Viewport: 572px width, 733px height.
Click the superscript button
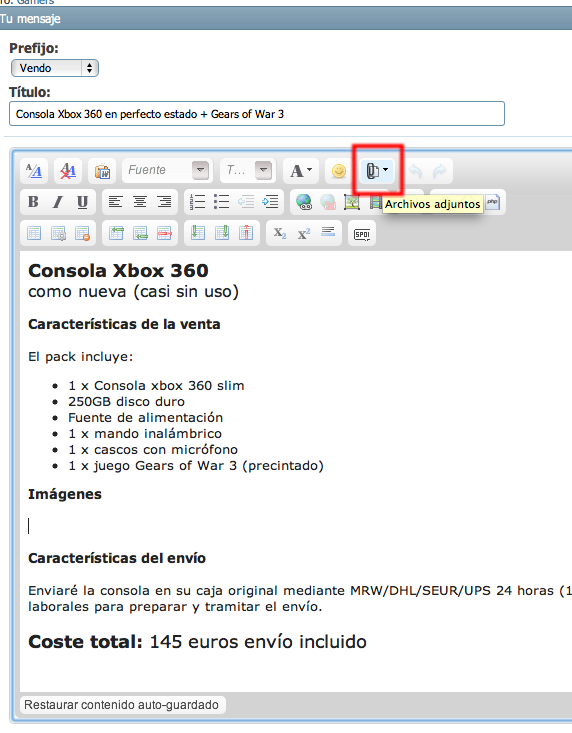(x=304, y=233)
